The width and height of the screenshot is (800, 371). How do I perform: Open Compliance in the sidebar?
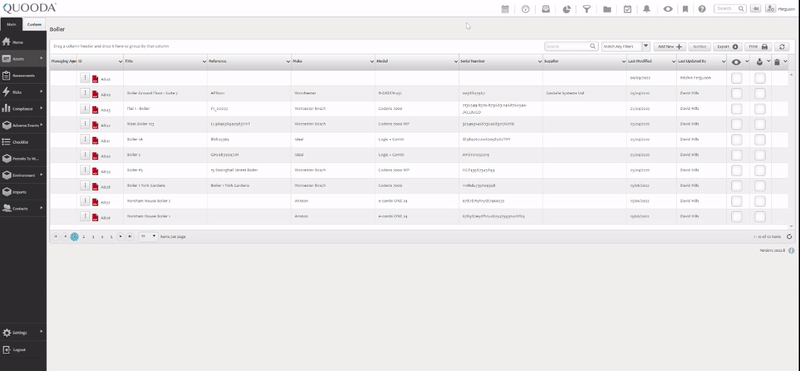pyautogui.click(x=23, y=109)
